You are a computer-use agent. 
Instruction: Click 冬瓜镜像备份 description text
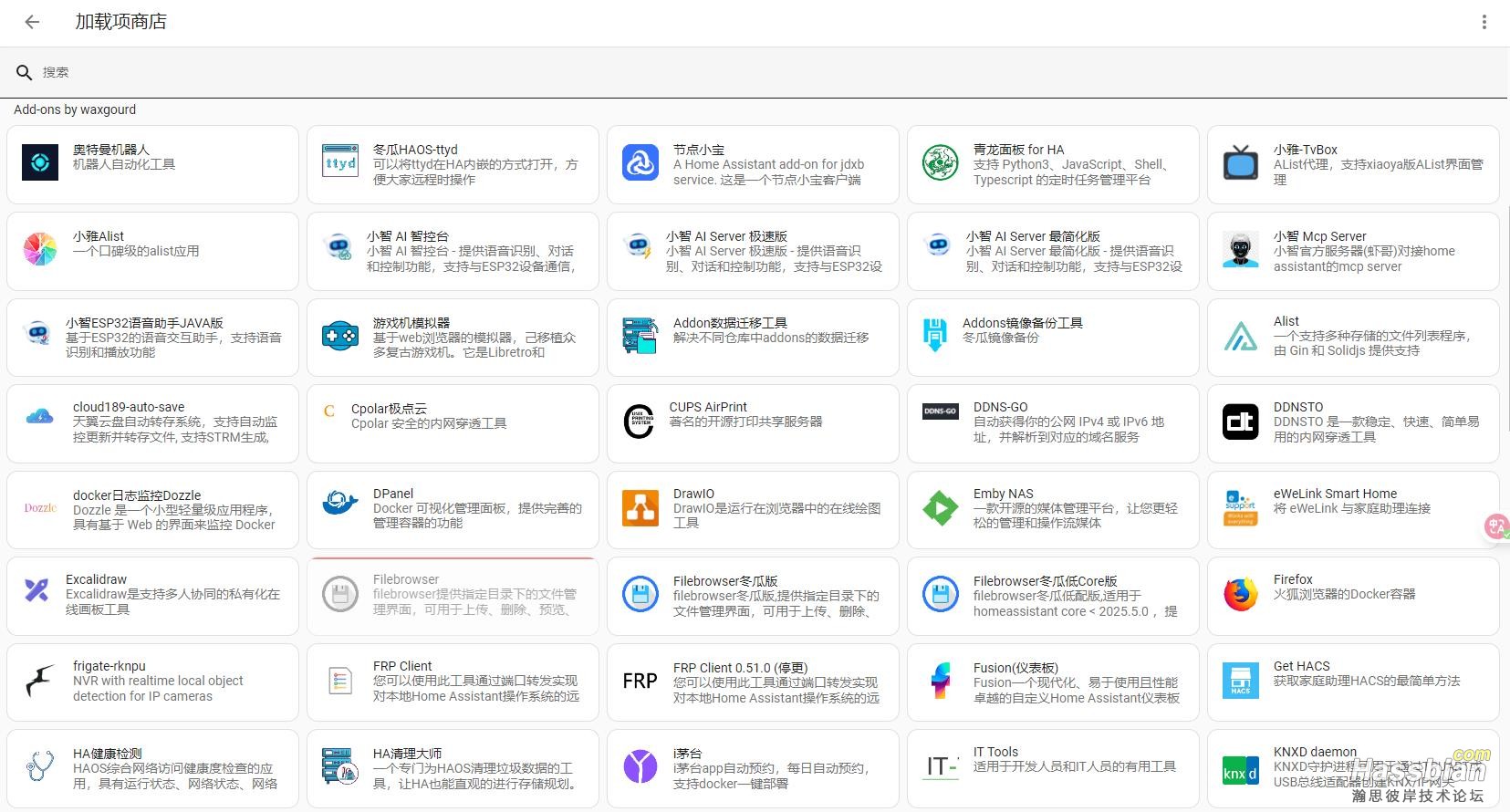pyautogui.click(x=1001, y=338)
